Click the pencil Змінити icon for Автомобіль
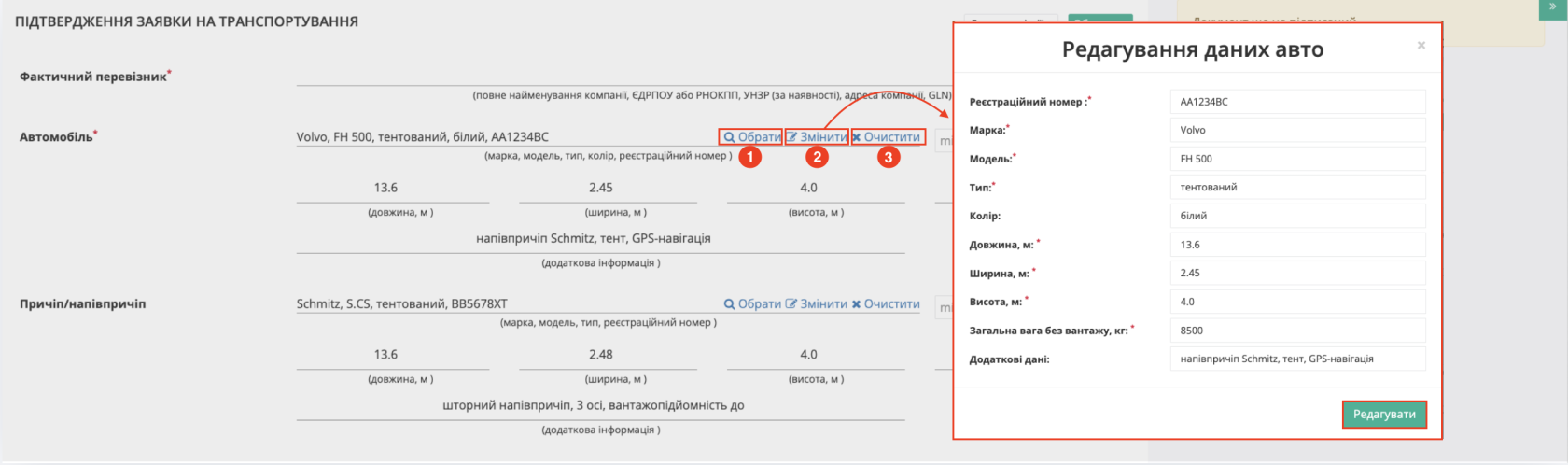 tap(792, 137)
